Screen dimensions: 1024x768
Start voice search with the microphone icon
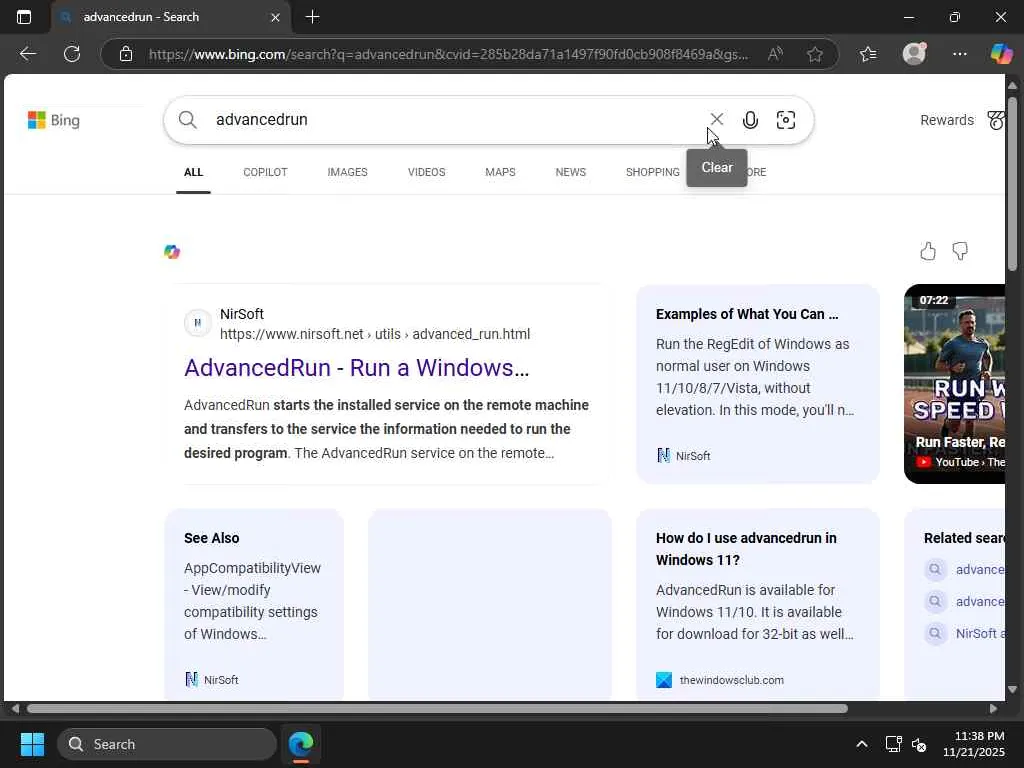click(x=750, y=120)
